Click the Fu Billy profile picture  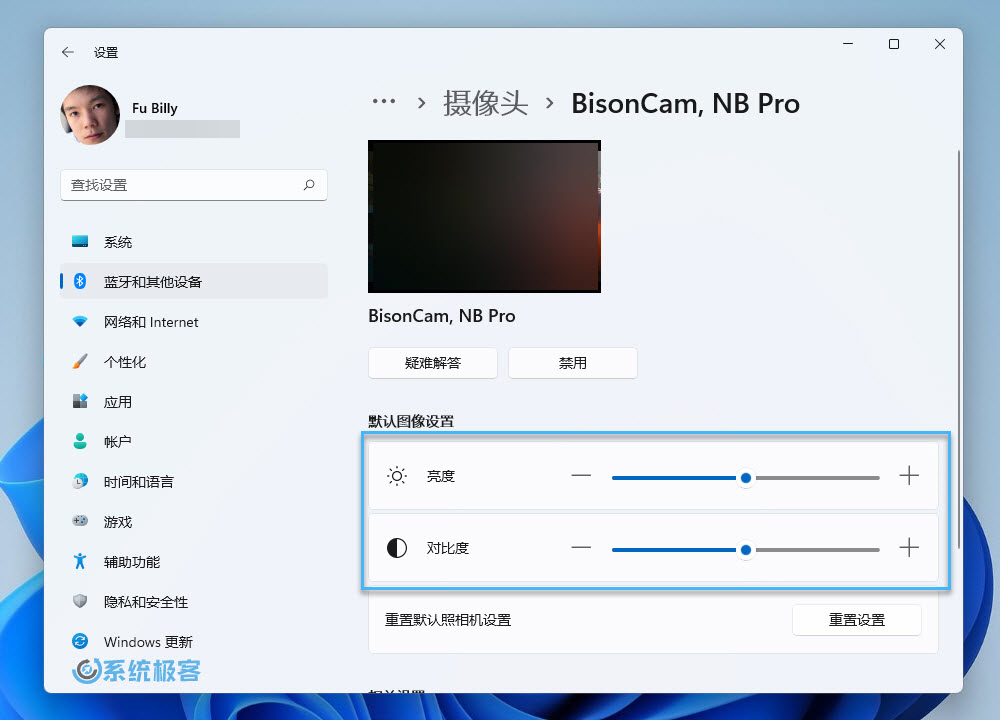[90, 115]
